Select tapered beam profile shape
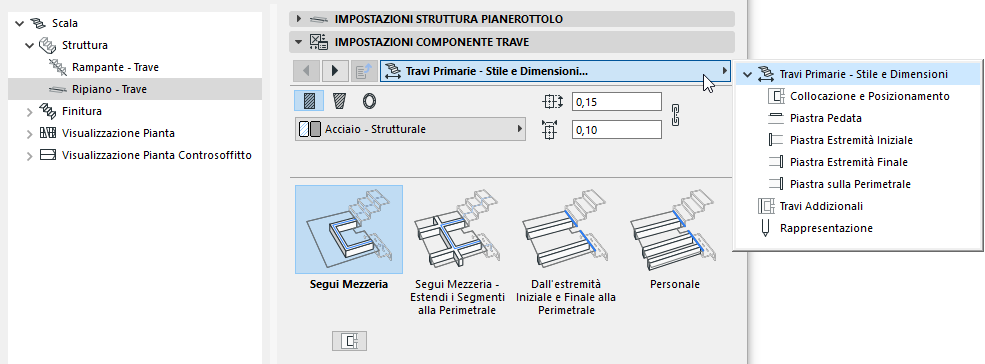This screenshot has width=985, height=364. pyautogui.click(x=338, y=101)
